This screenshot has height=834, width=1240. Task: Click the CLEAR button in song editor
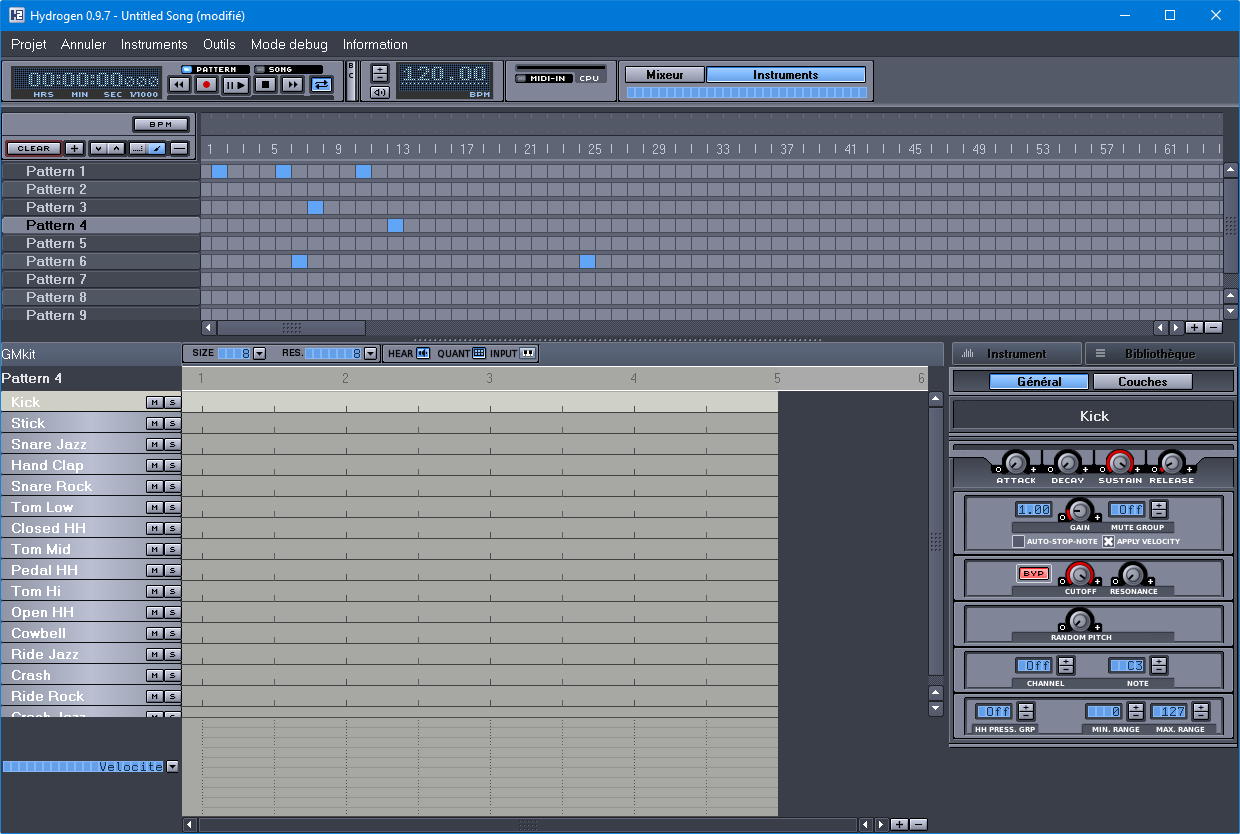pos(33,148)
